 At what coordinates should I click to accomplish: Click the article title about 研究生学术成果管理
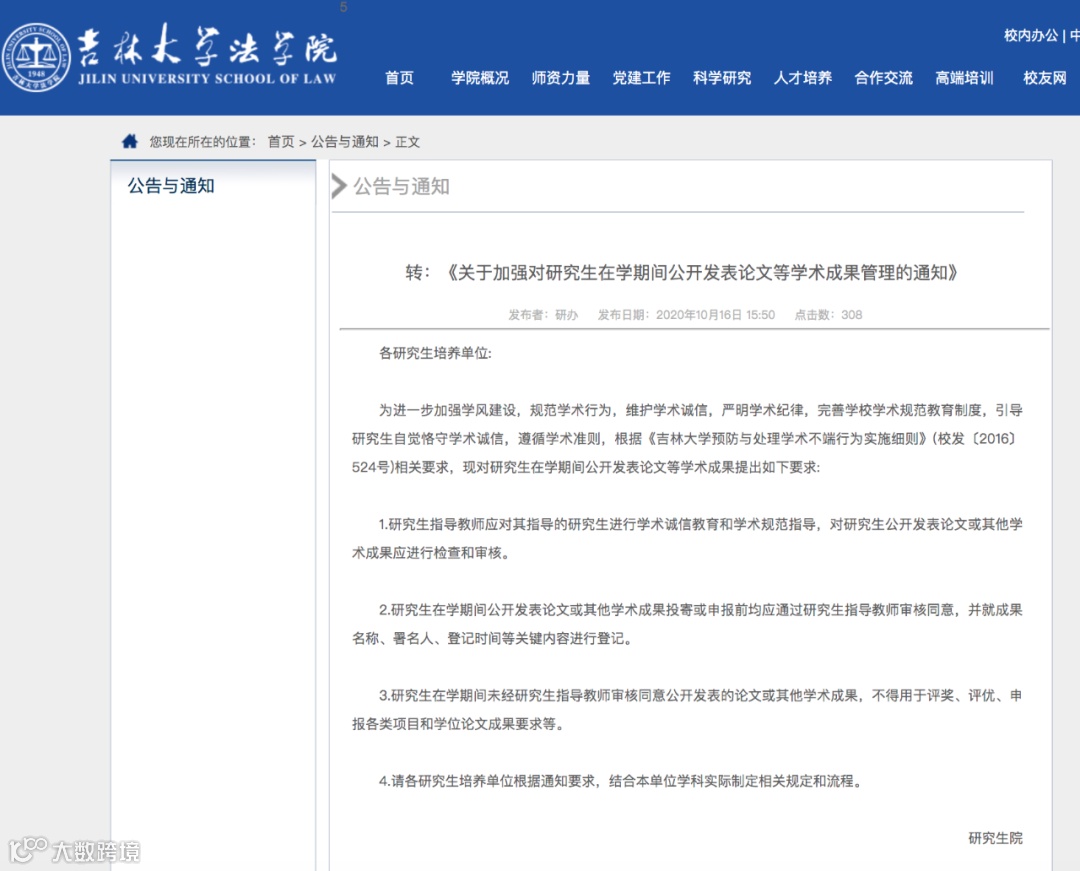click(682, 273)
